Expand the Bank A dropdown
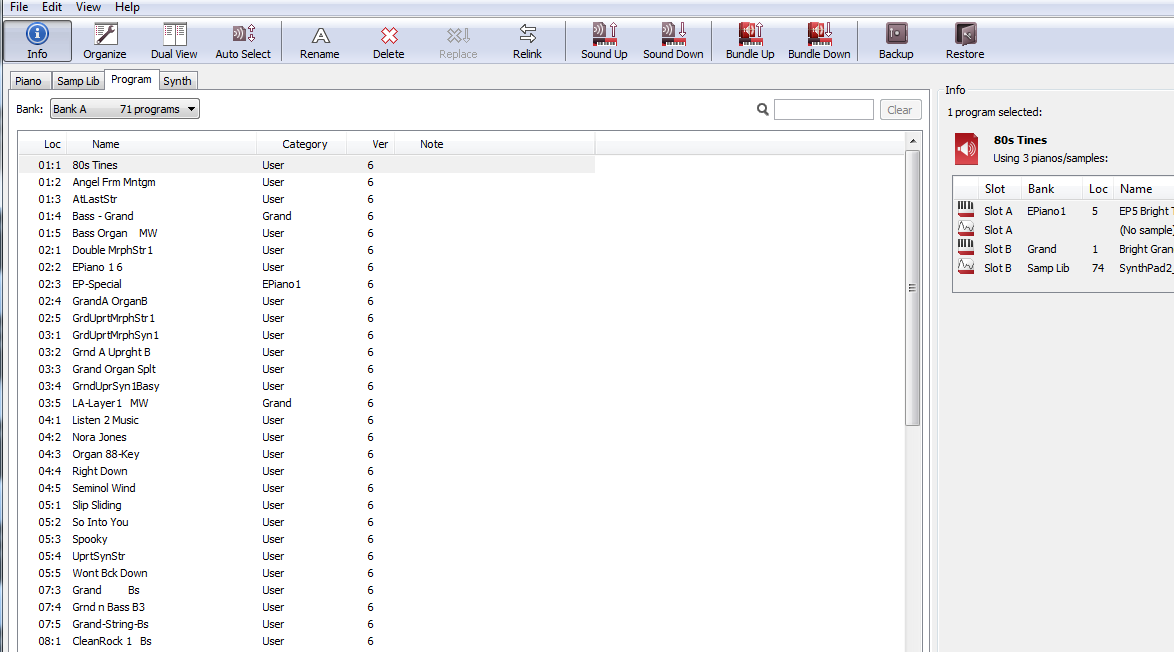 coord(125,109)
